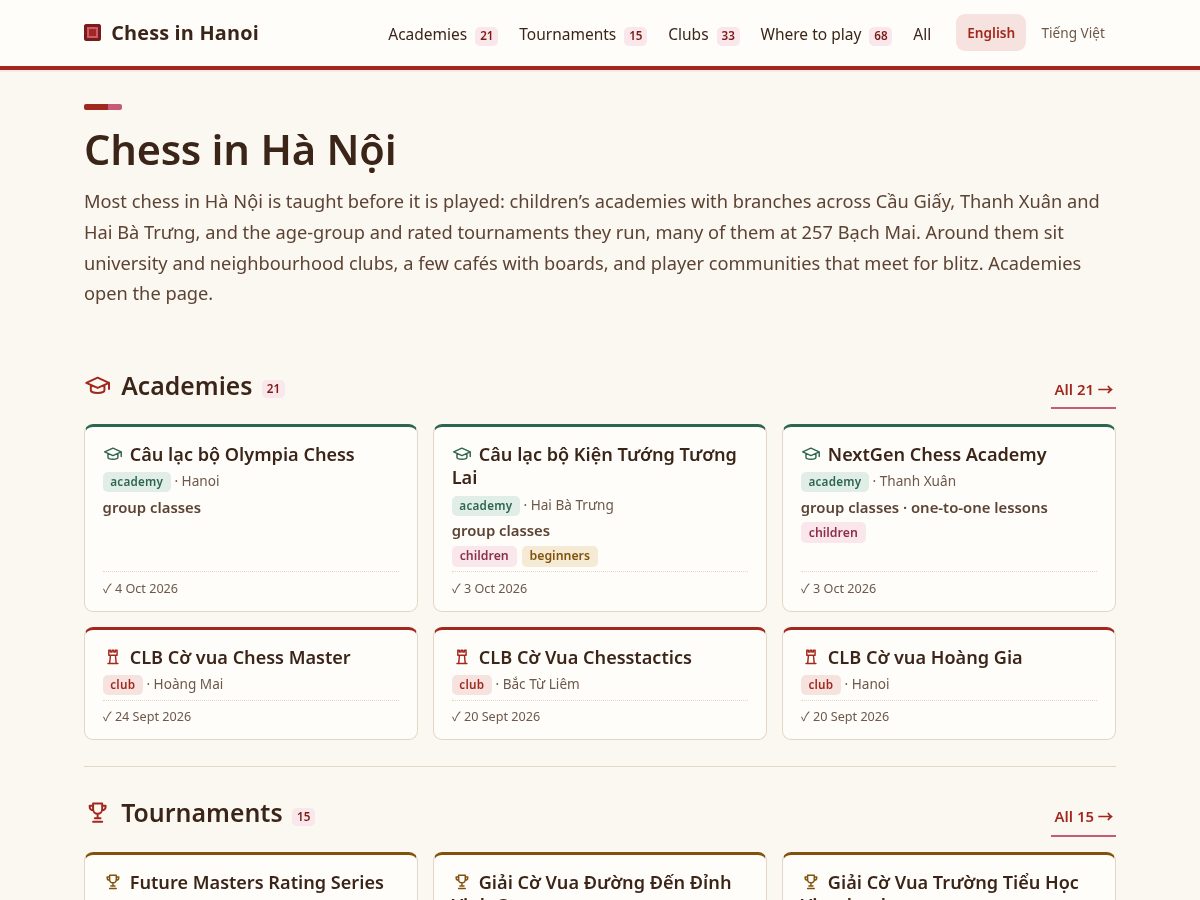Click the rook icon on Chesstactics card
The height and width of the screenshot is (900, 1200).
[462, 658]
